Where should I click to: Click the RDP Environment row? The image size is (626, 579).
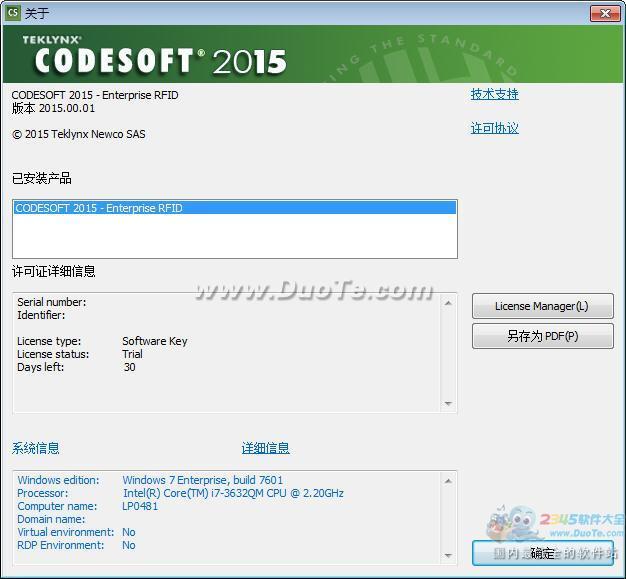point(76,545)
